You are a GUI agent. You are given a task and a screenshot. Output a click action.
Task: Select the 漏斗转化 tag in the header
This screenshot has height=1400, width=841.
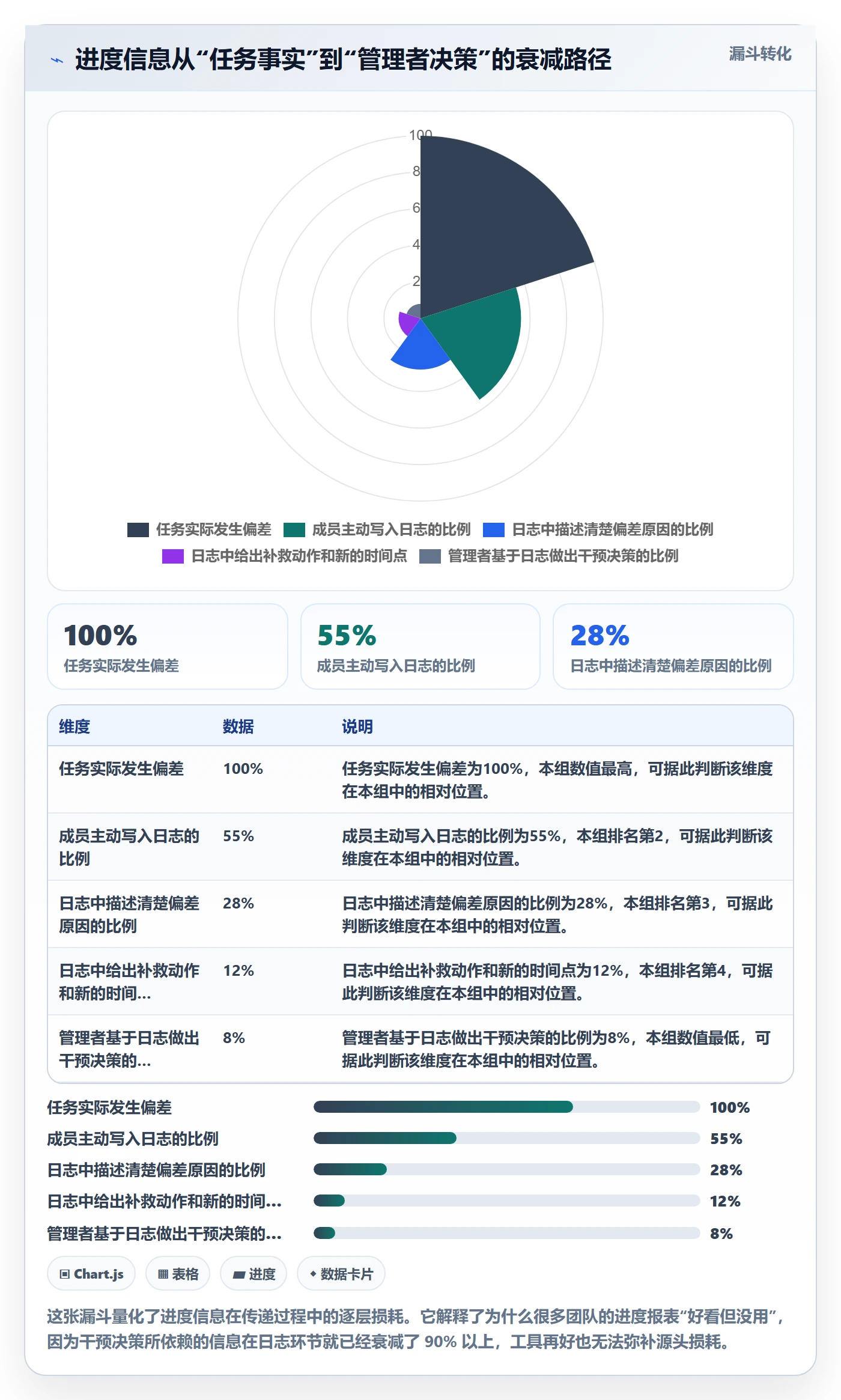760,54
